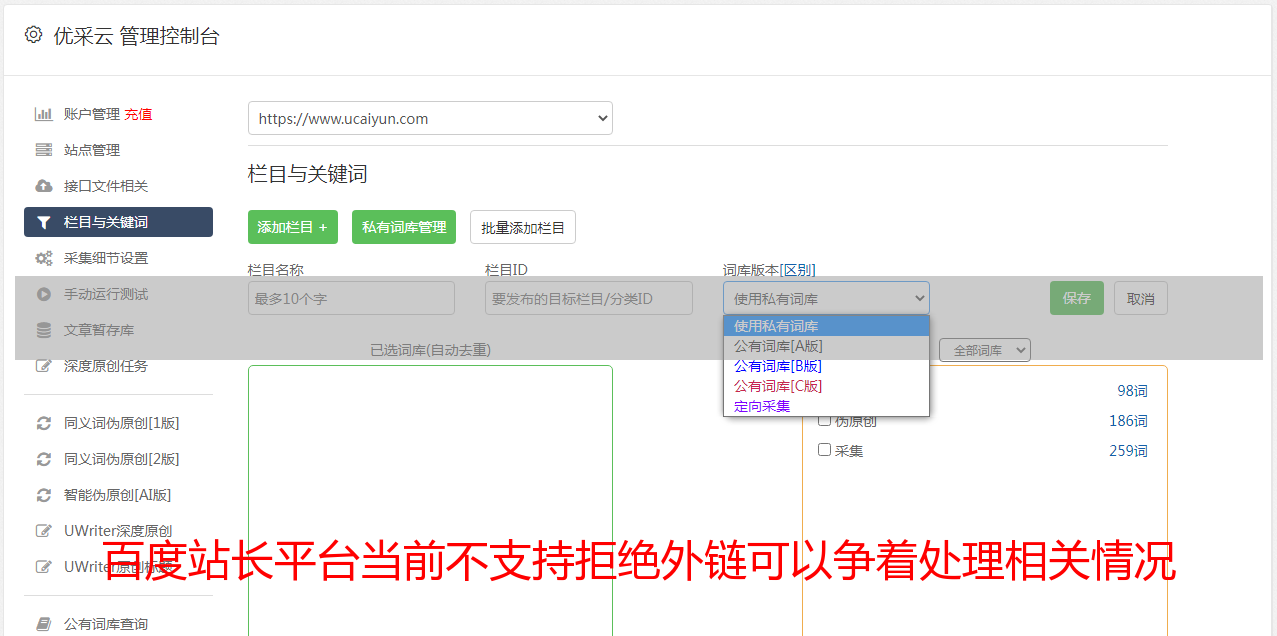Select 使用私有词库 option in list

(826, 326)
